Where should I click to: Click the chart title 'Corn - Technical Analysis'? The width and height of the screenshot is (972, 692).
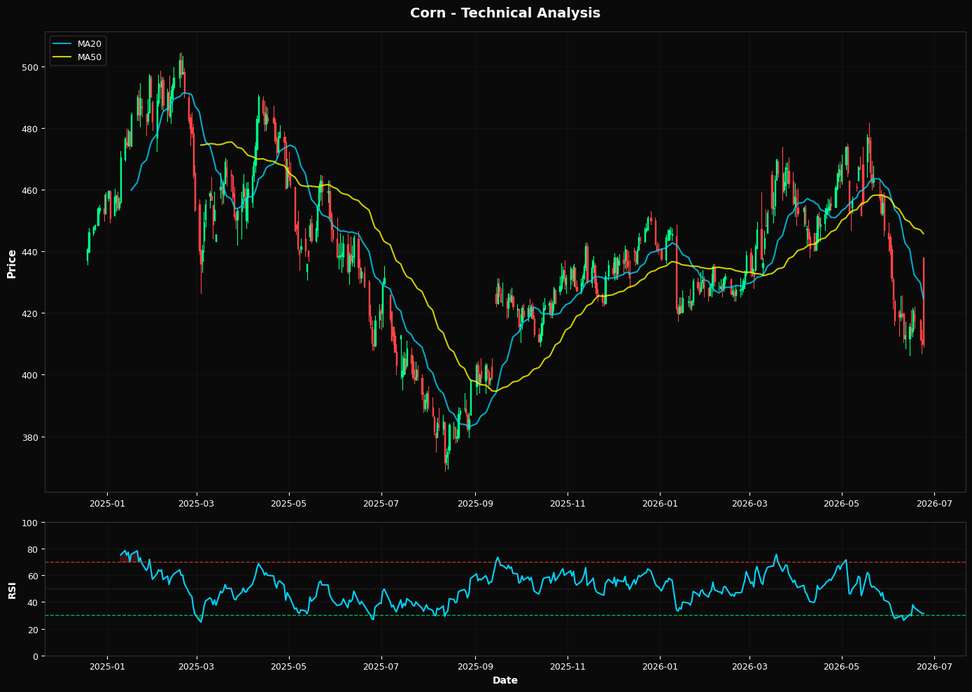505,12
